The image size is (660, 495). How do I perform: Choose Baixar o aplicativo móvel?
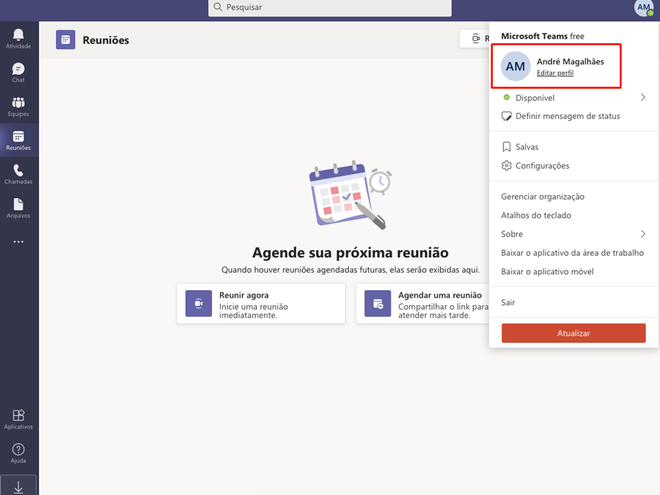point(547,272)
